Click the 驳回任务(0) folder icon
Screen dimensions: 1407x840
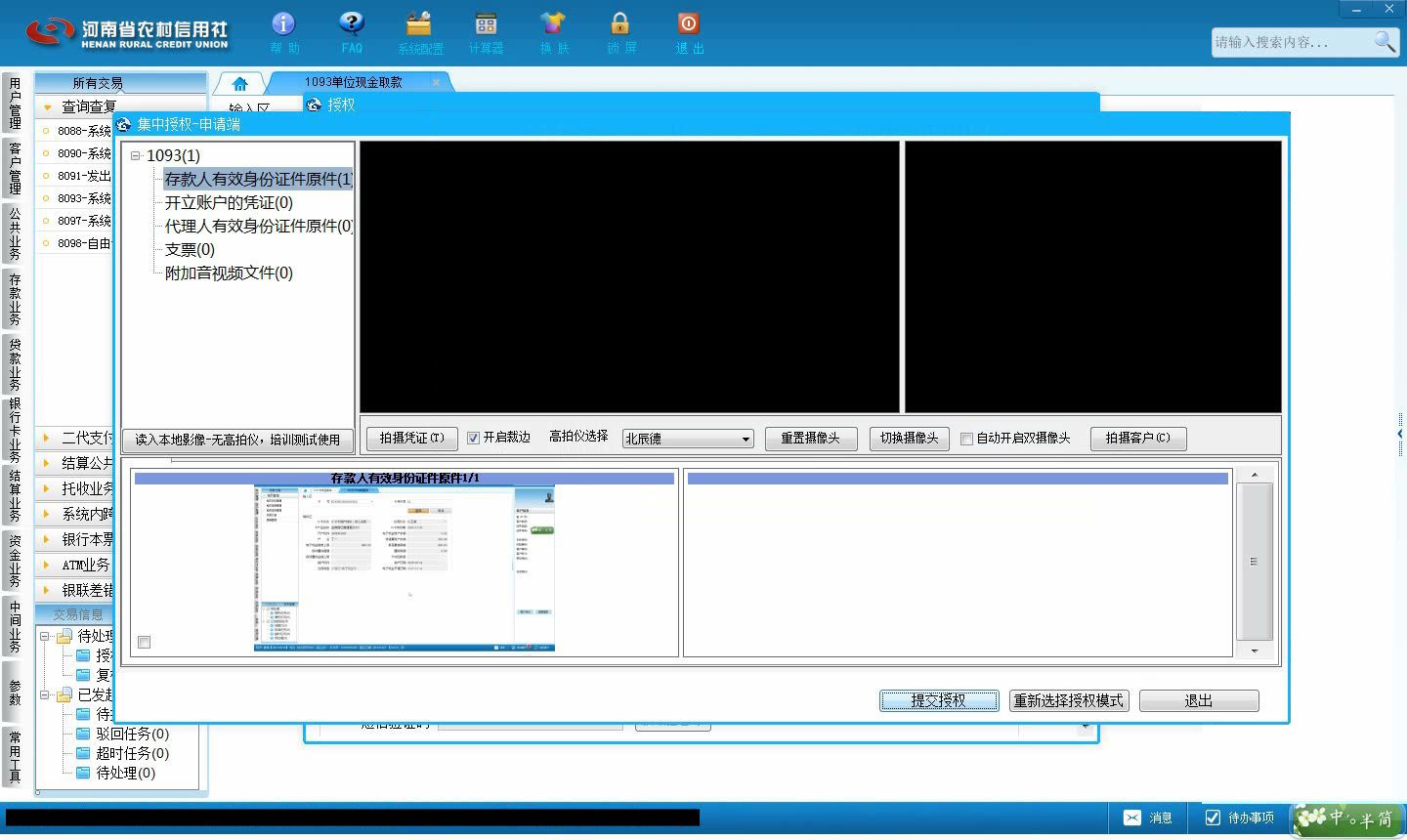83,734
